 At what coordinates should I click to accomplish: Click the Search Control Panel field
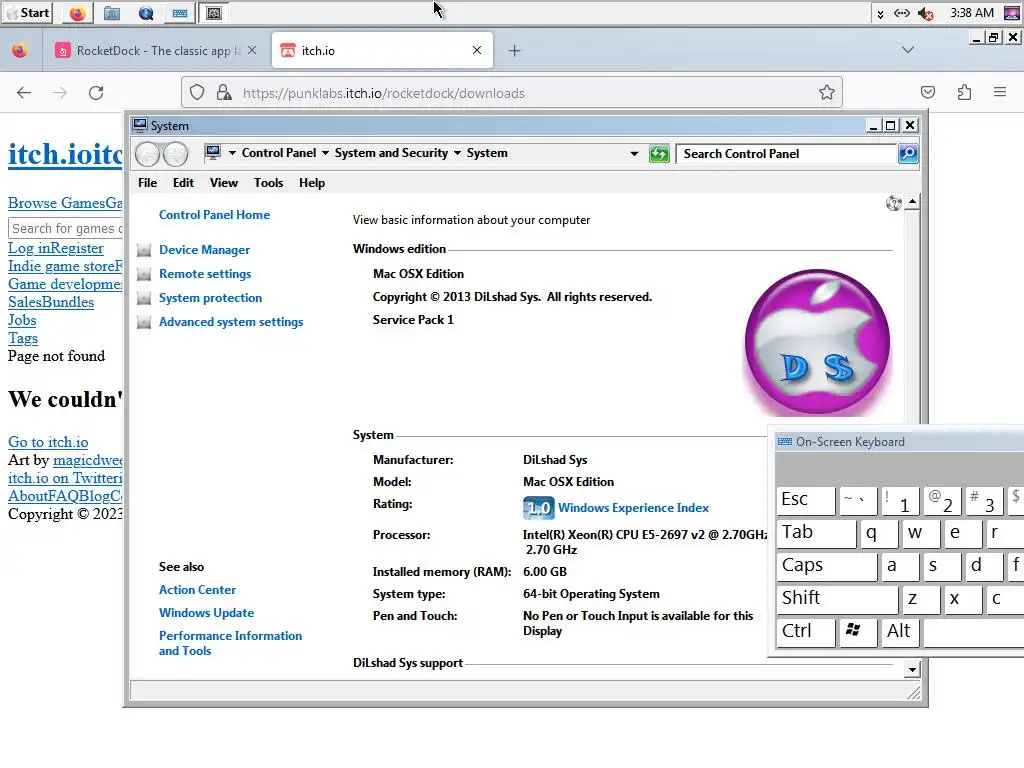786,153
